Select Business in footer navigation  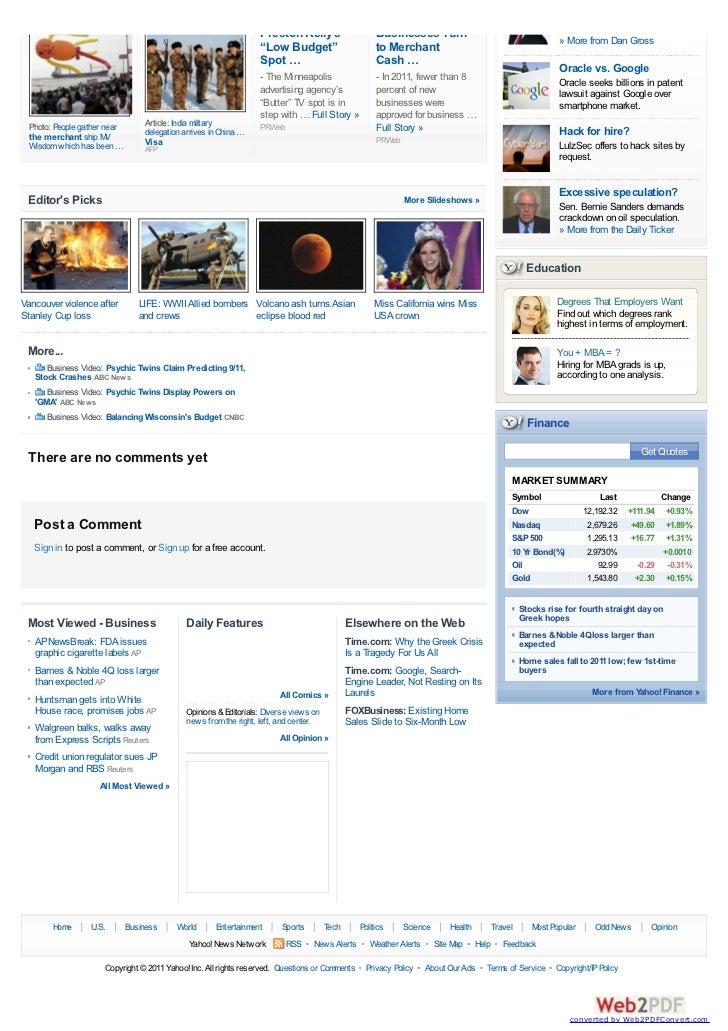click(x=141, y=927)
